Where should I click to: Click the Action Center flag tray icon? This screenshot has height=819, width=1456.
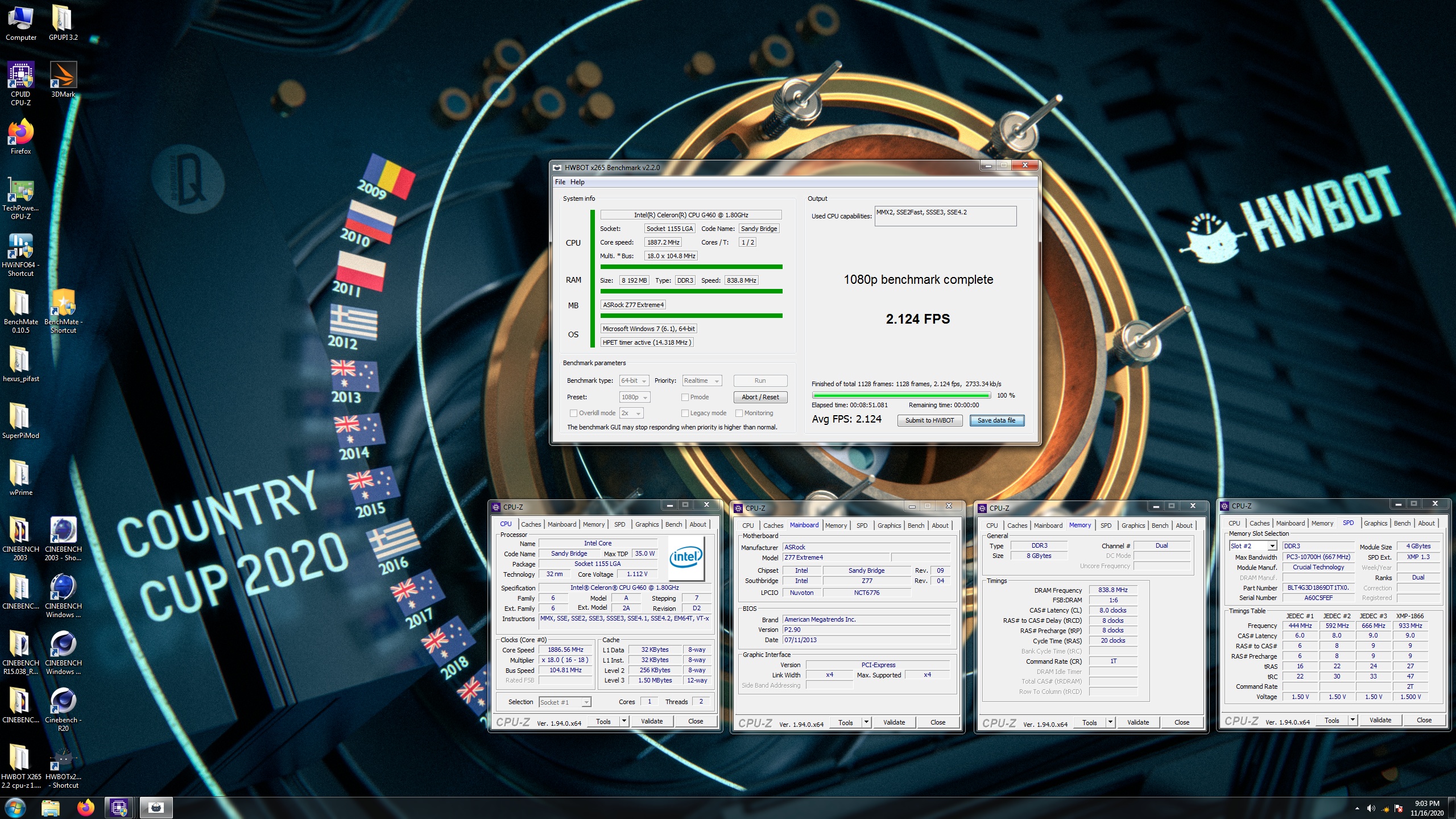point(1399,808)
